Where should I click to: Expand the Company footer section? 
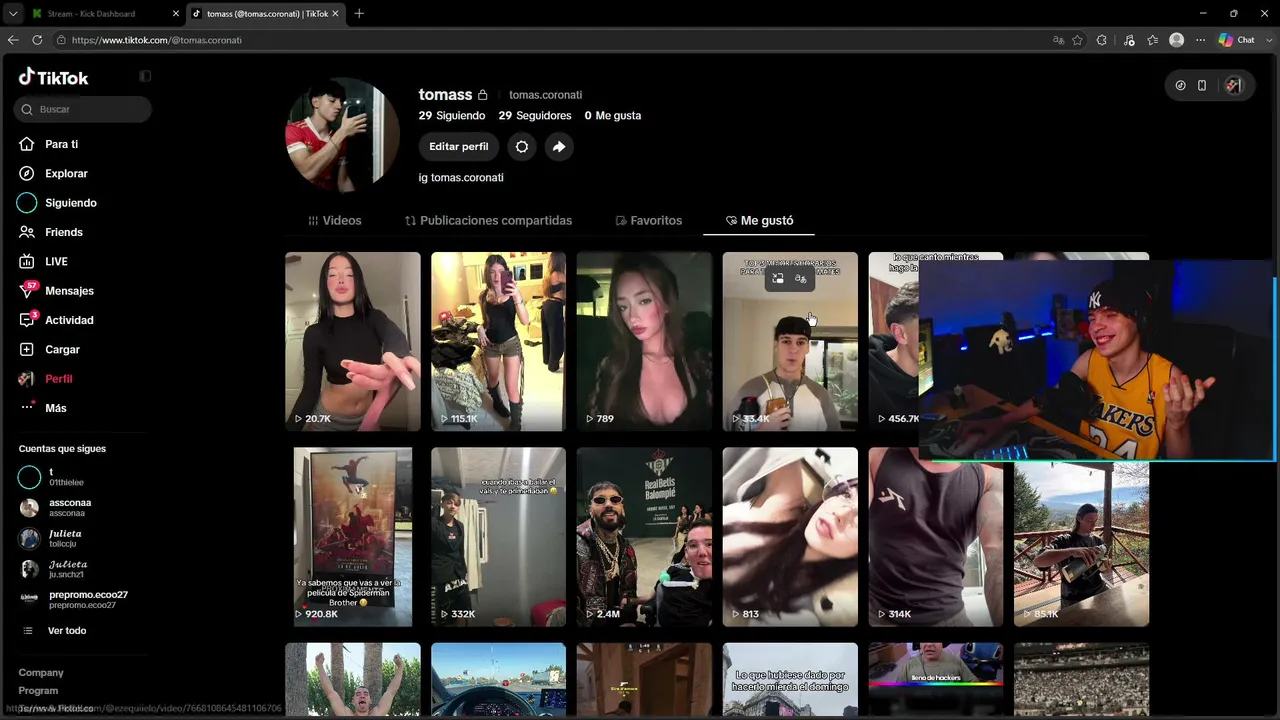click(41, 673)
